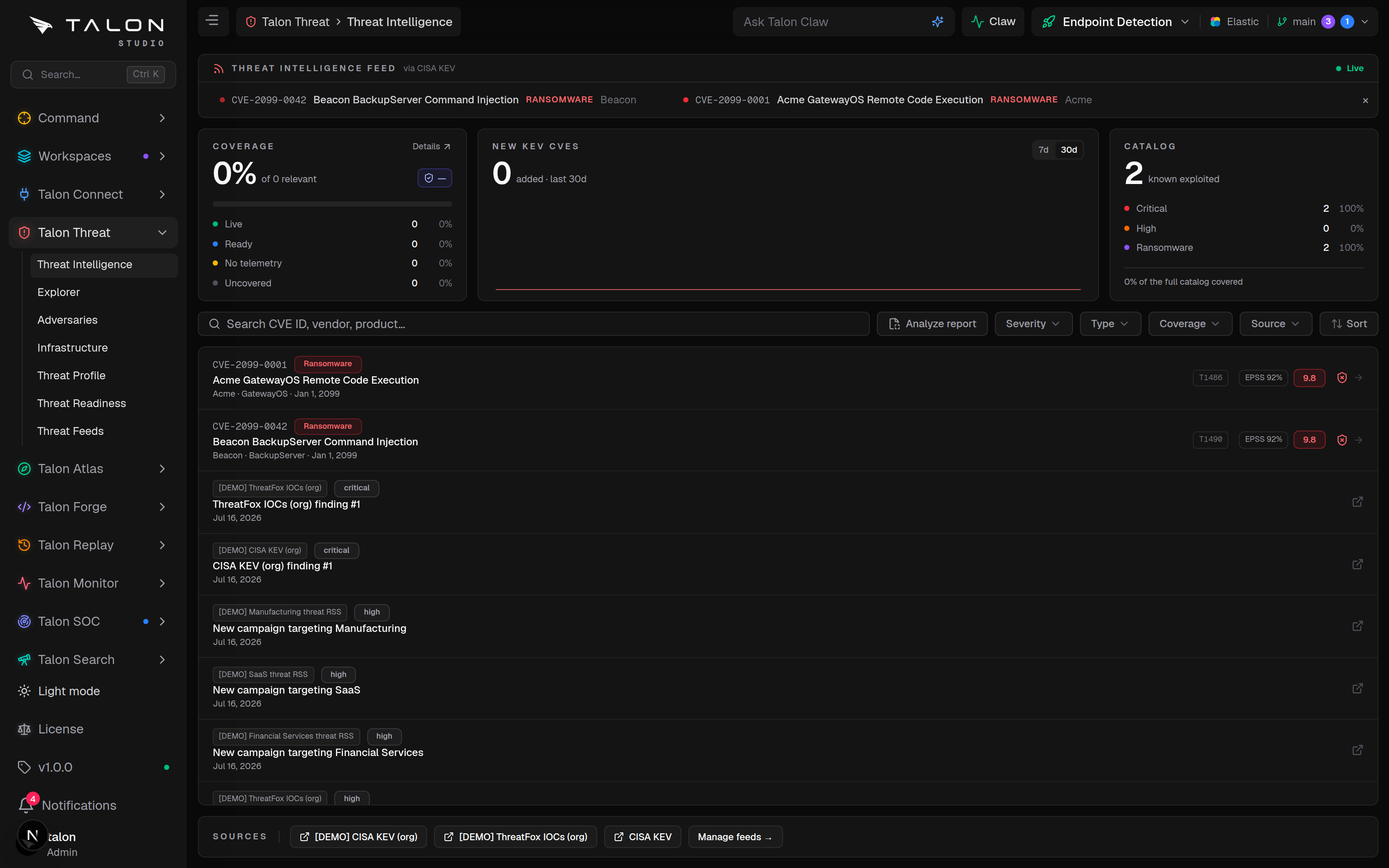The image size is (1389, 868).
Task: Open the [DEMO] CISA KEV (org) source
Action: click(358, 837)
